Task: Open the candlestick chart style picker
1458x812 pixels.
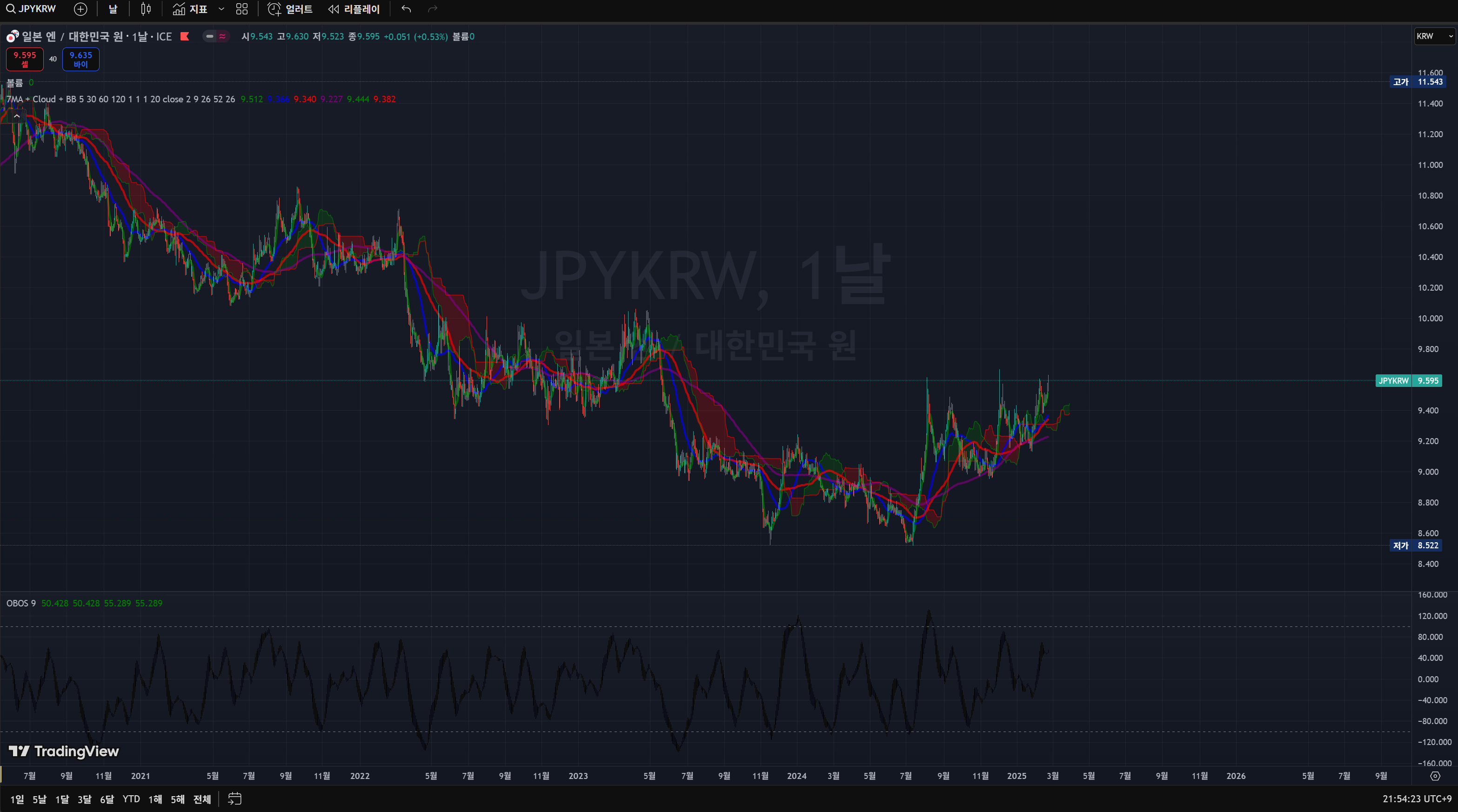Action: tap(146, 9)
